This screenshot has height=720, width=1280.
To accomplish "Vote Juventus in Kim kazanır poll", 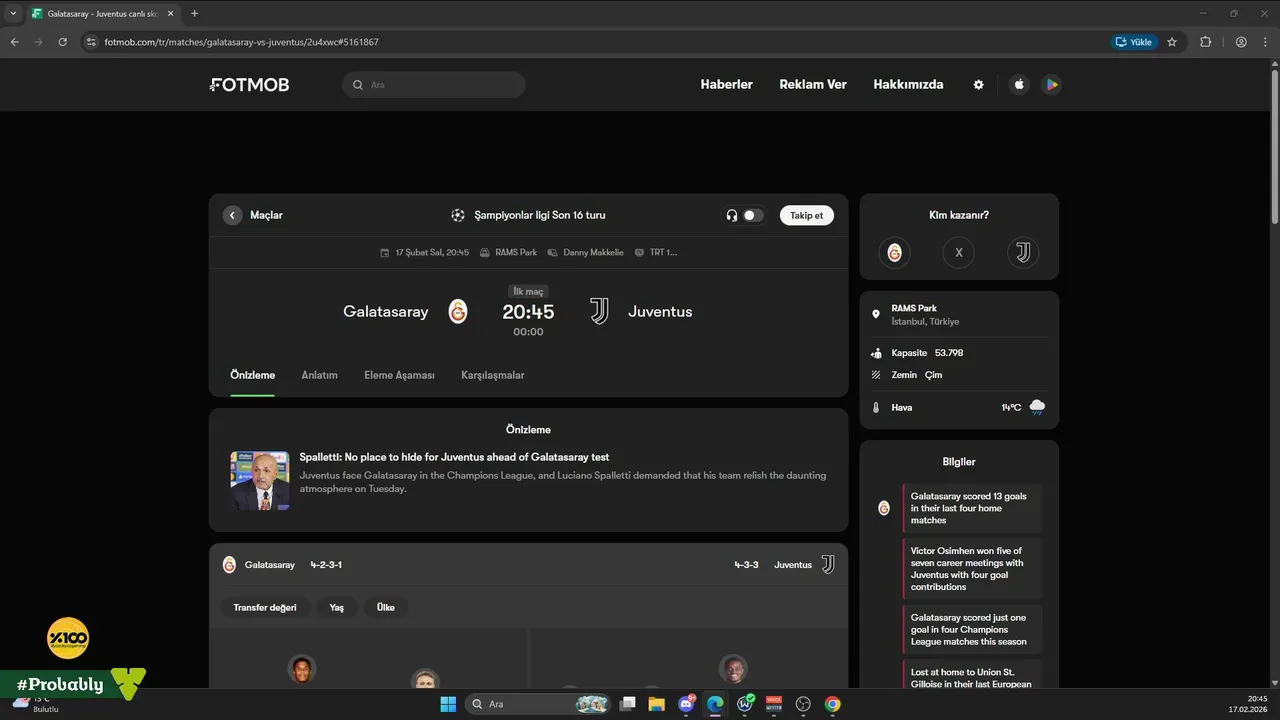I will coord(1023,253).
